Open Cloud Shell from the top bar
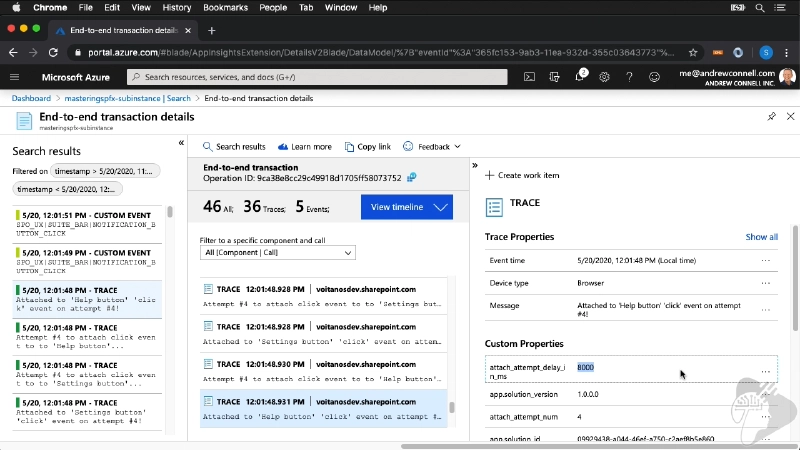The image size is (800, 450). tap(530, 77)
